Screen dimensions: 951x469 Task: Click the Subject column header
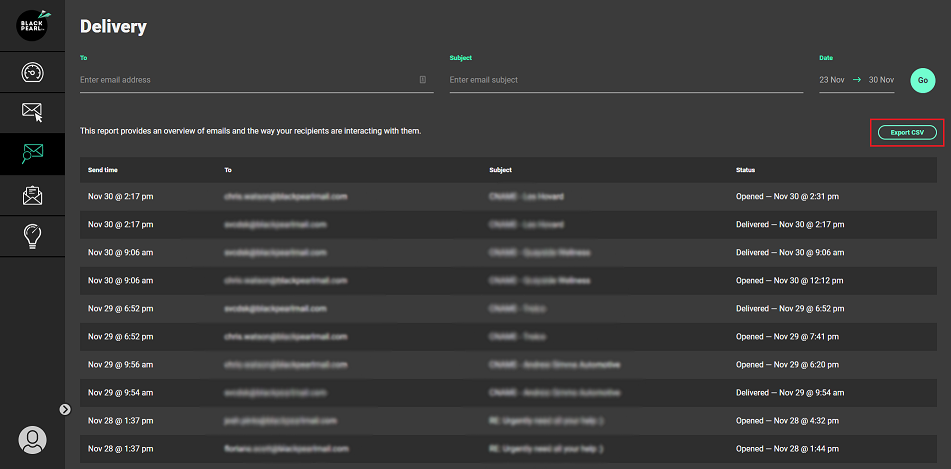tap(501, 170)
